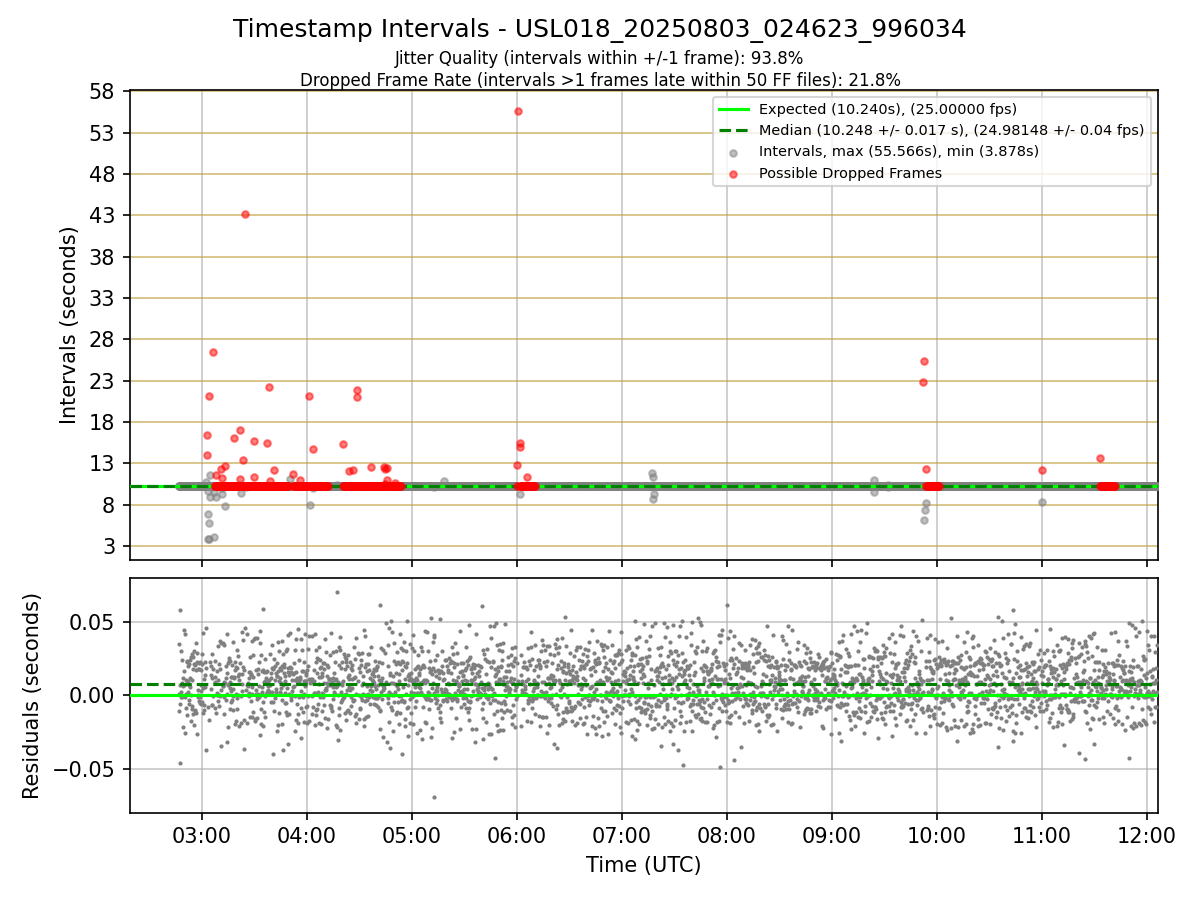Click the x-axis tick label "08:00"
The height and width of the screenshot is (900, 1200).
(x=727, y=835)
